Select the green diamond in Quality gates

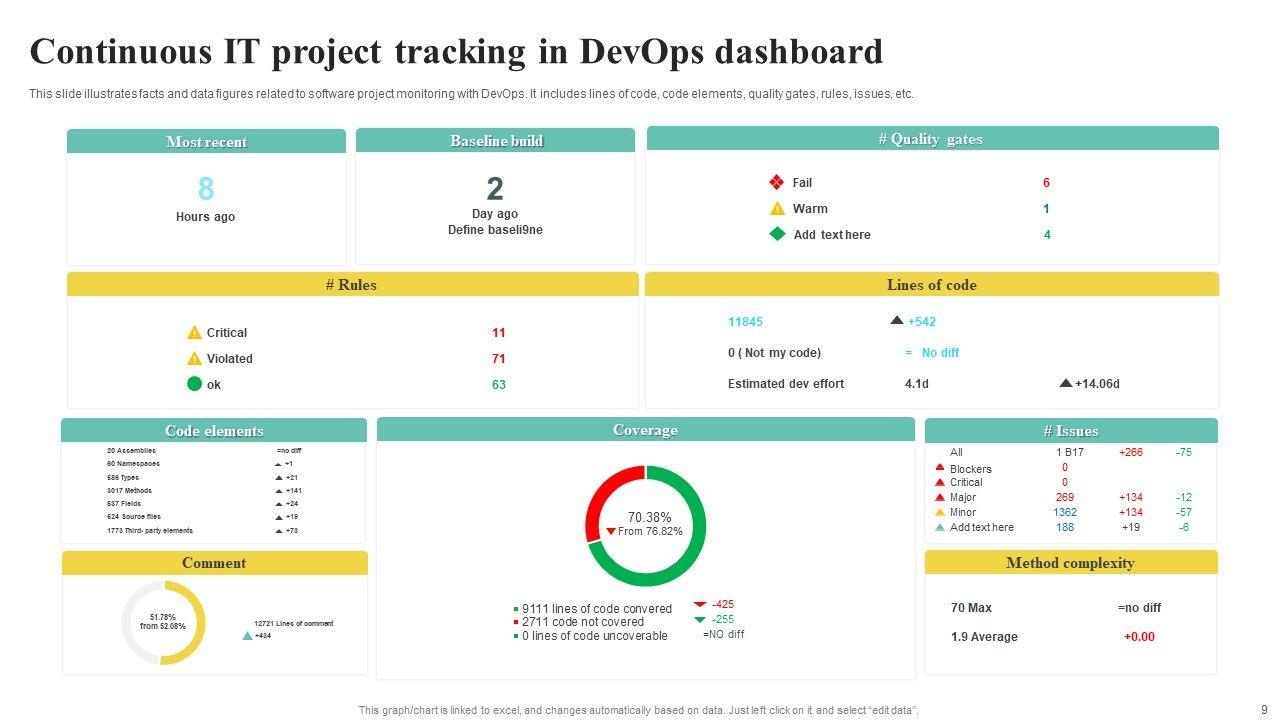coord(777,234)
